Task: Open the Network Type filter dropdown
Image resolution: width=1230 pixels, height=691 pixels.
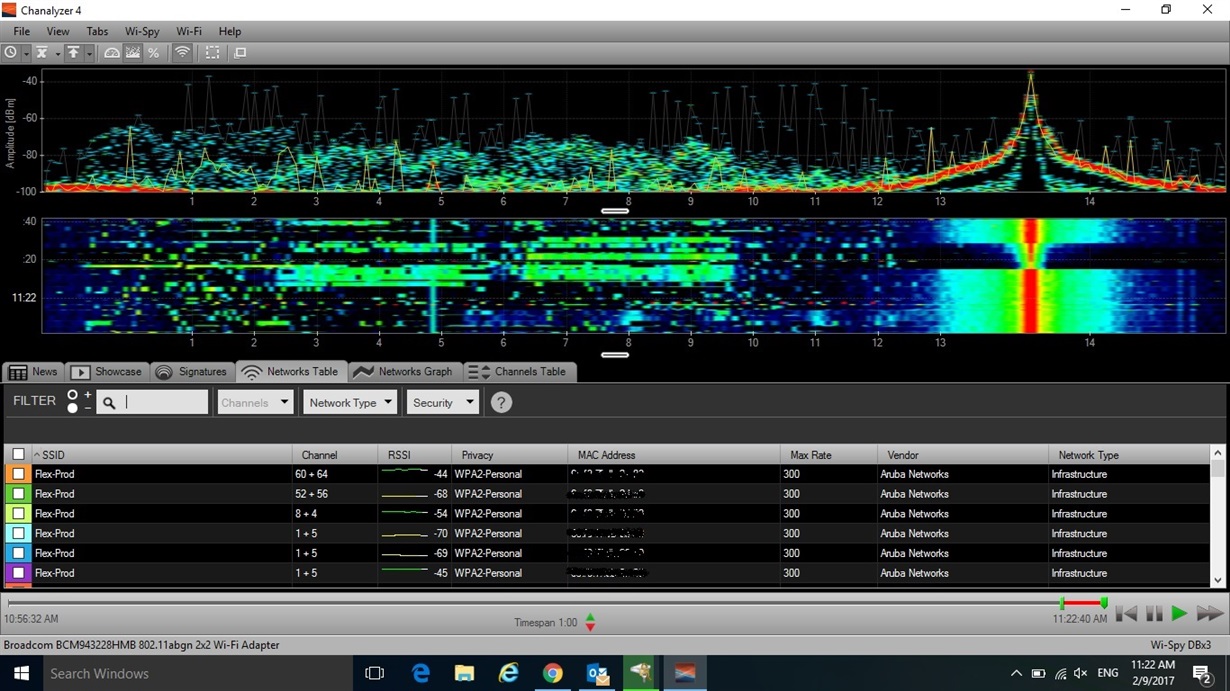Action: point(350,402)
